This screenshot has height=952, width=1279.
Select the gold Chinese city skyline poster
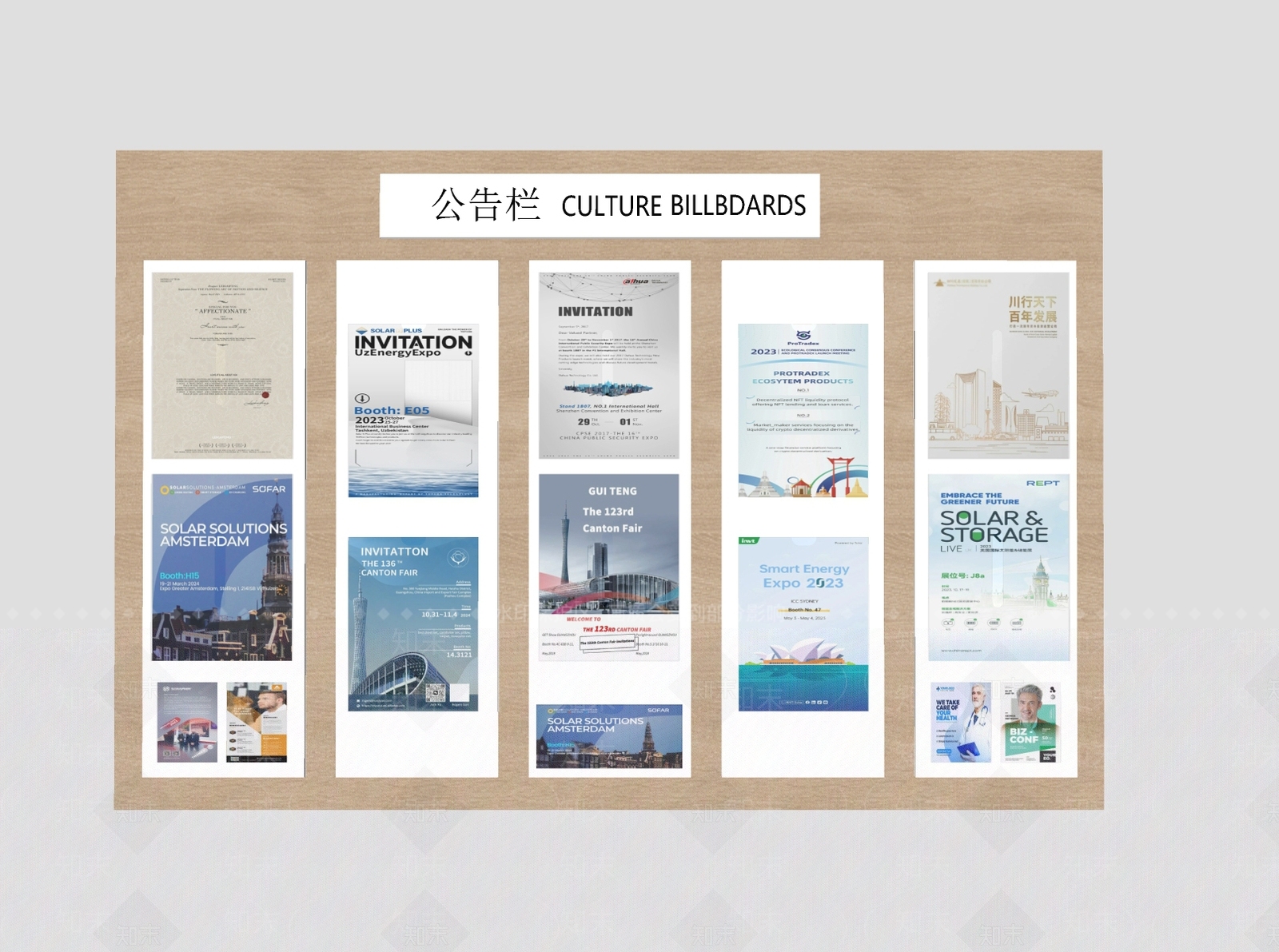pyautogui.click(x=998, y=365)
